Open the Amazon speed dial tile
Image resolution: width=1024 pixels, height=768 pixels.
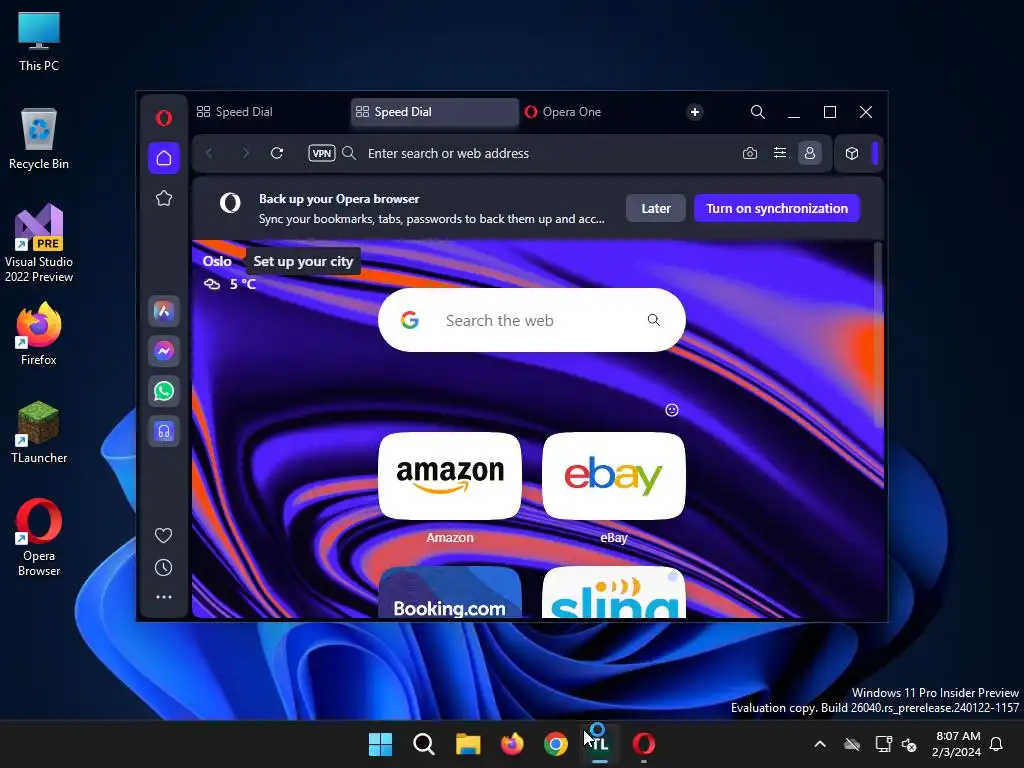pyautogui.click(x=450, y=476)
